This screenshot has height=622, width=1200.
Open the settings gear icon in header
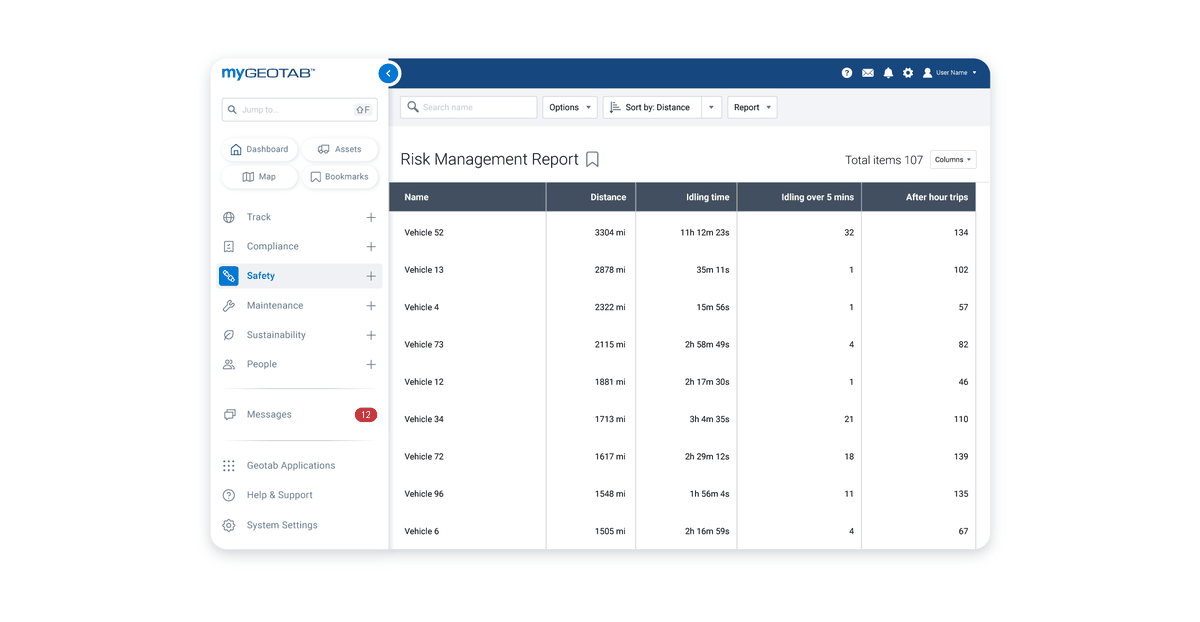point(908,73)
